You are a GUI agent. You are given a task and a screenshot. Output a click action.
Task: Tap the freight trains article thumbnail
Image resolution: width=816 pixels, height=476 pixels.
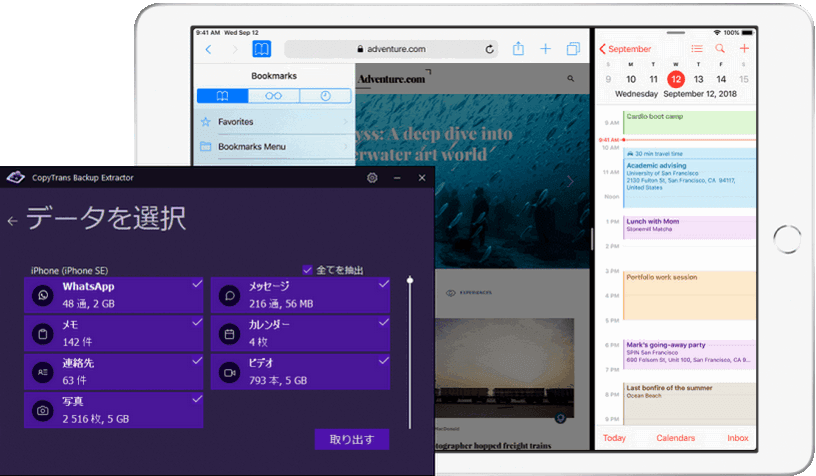(504, 368)
